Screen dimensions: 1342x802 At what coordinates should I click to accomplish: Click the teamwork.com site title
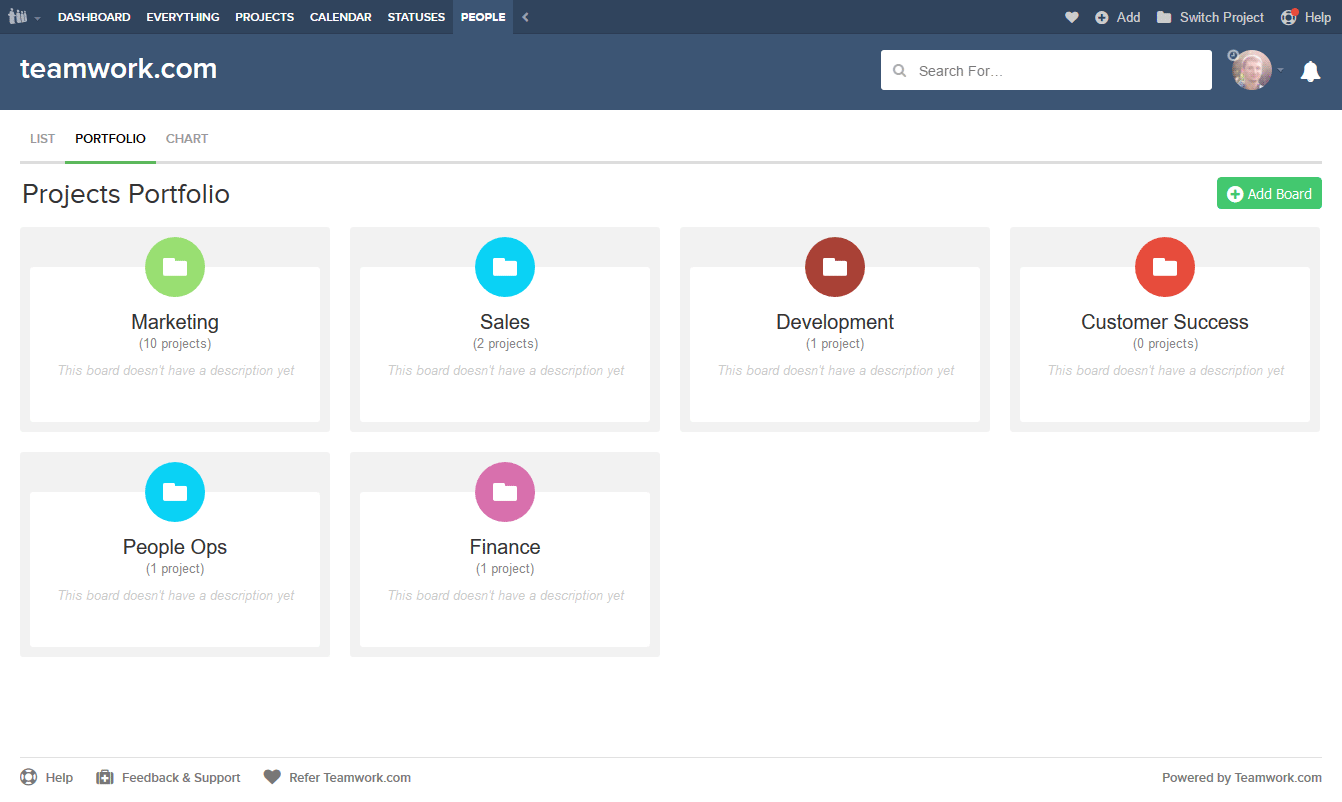click(x=118, y=68)
